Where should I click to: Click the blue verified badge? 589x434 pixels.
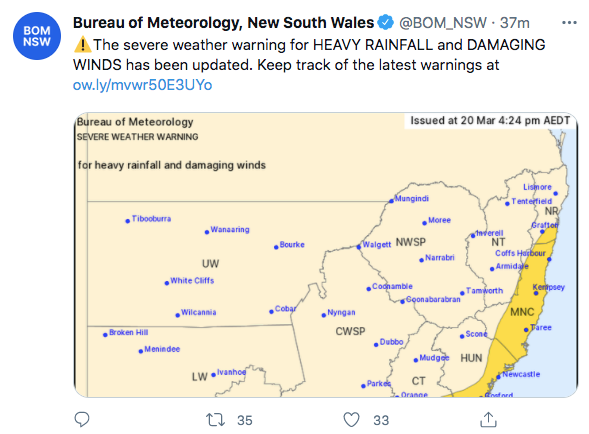point(385,23)
